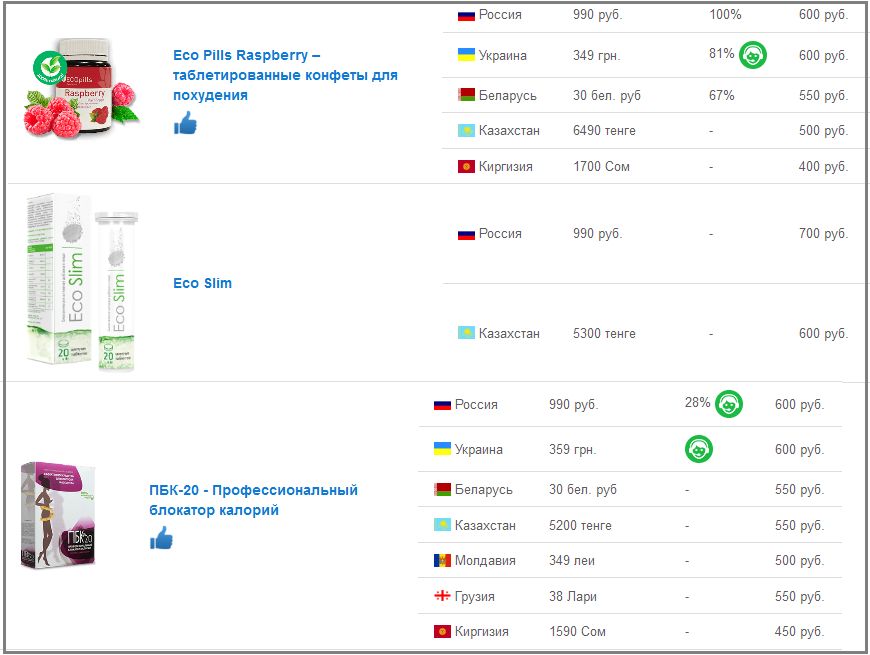Click the Moldova flag in the 349 леи row
The image size is (870, 655).
tap(442, 560)
